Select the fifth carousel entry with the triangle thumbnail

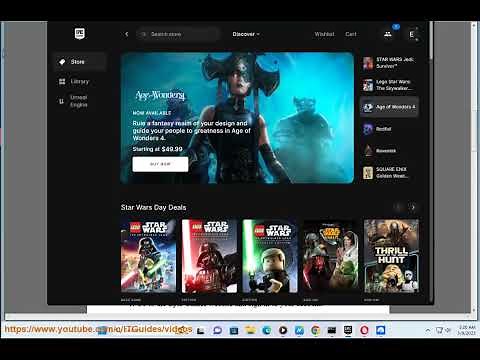click(x=389, y=151)
